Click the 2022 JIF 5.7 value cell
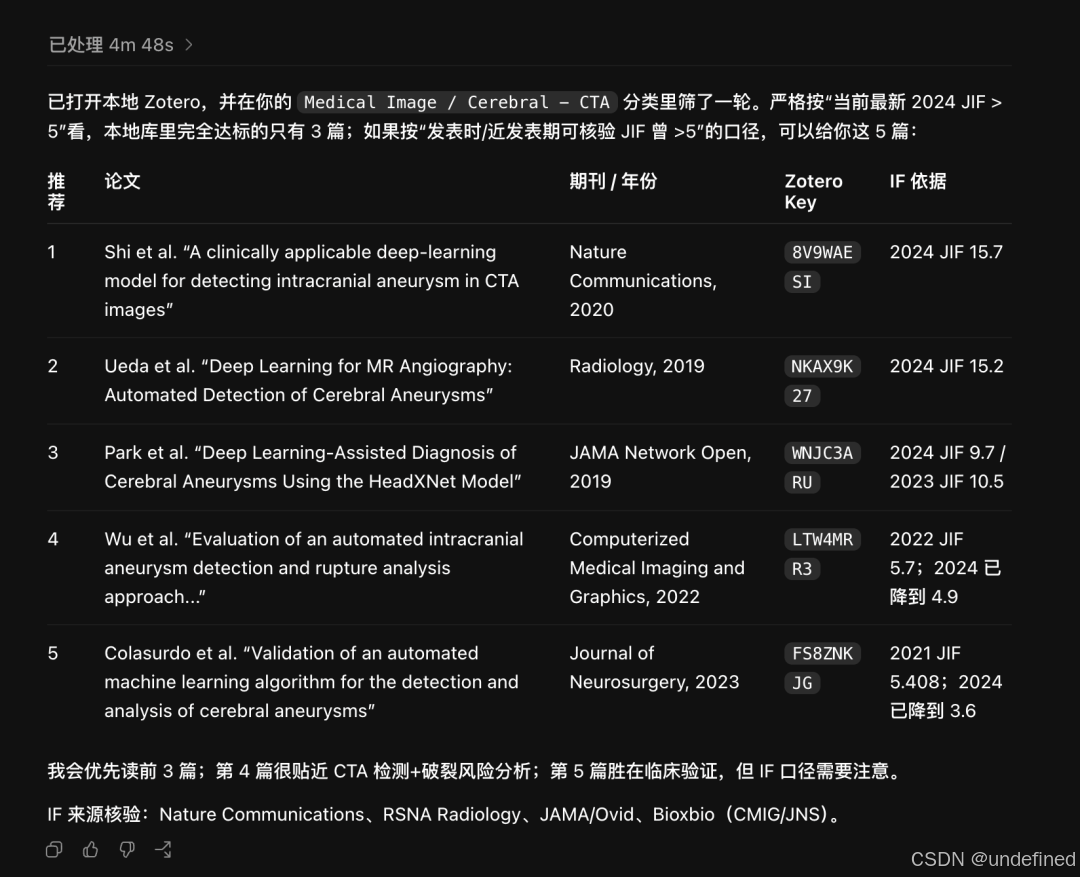The width and height of the screenshot is (1080, 877). [x=946, y=568]
